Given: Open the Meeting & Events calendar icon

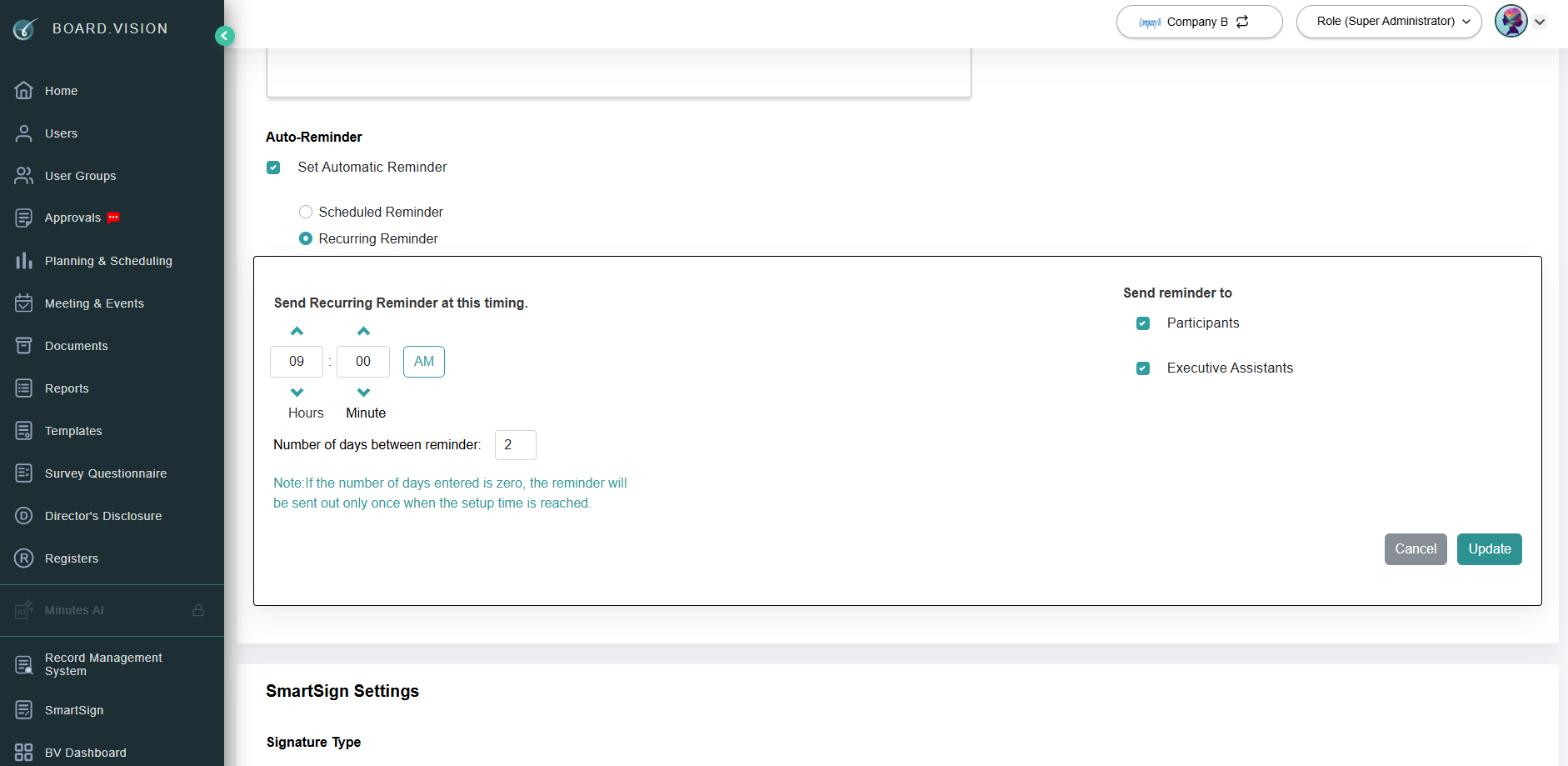Looking at the screenshot, I should tap(24, 303).
